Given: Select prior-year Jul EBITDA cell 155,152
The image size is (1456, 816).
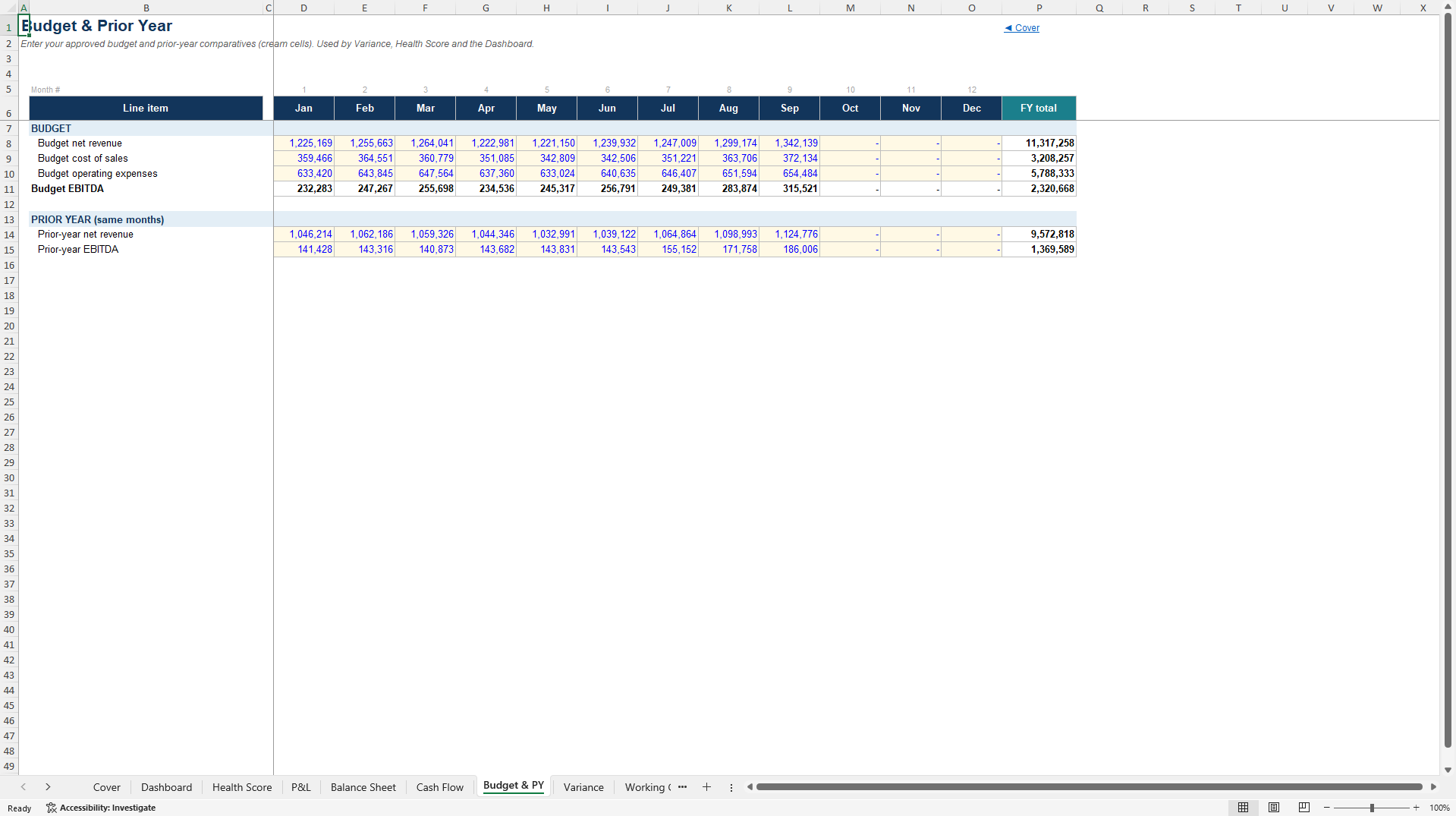Looking at the screenshot, I should click(x=668, y=250).
